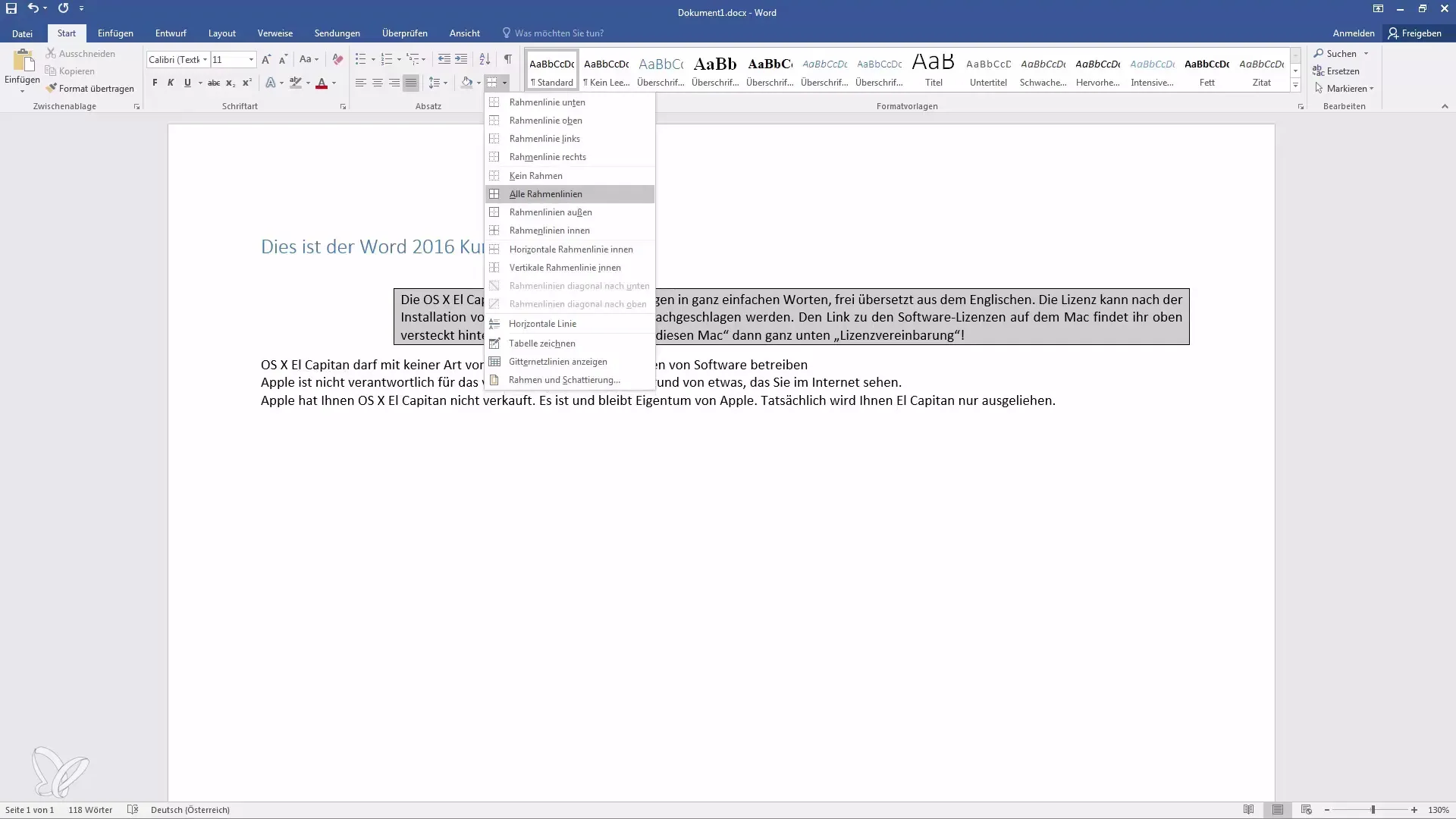Viewport: 1456px width, 819px height.
Task: Click Anmelden sign-in link
Action: (x=1354, y=33)
